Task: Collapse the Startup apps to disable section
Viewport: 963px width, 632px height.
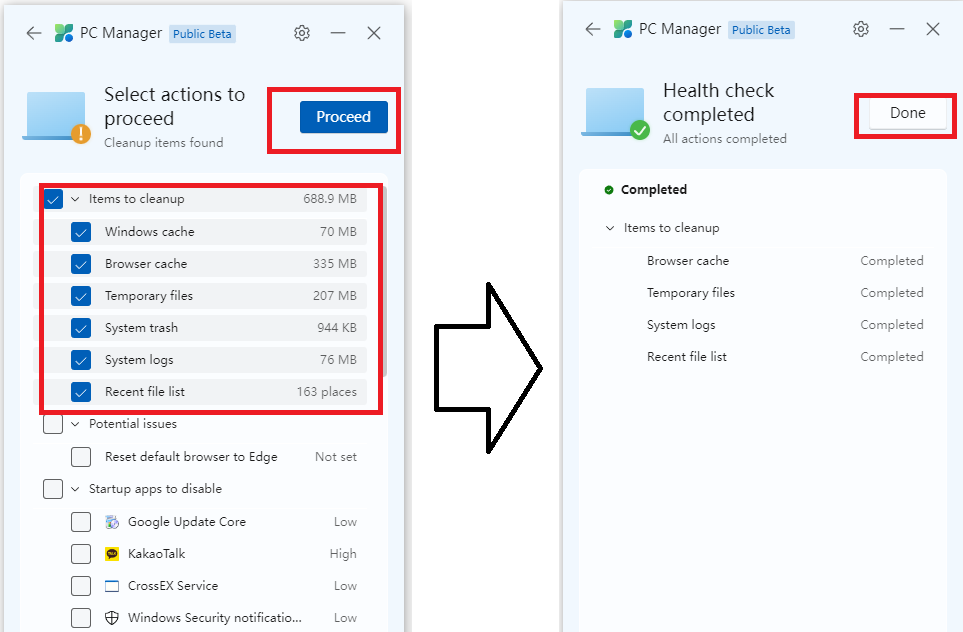Action: pos(75,489)
